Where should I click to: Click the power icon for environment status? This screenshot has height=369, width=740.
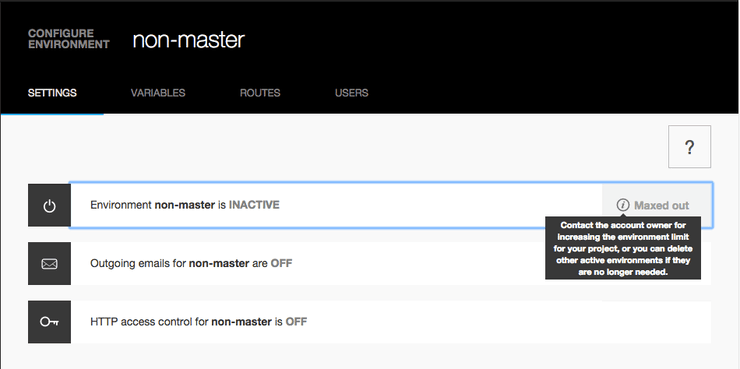pyautogui.click(x=50, y=206)
